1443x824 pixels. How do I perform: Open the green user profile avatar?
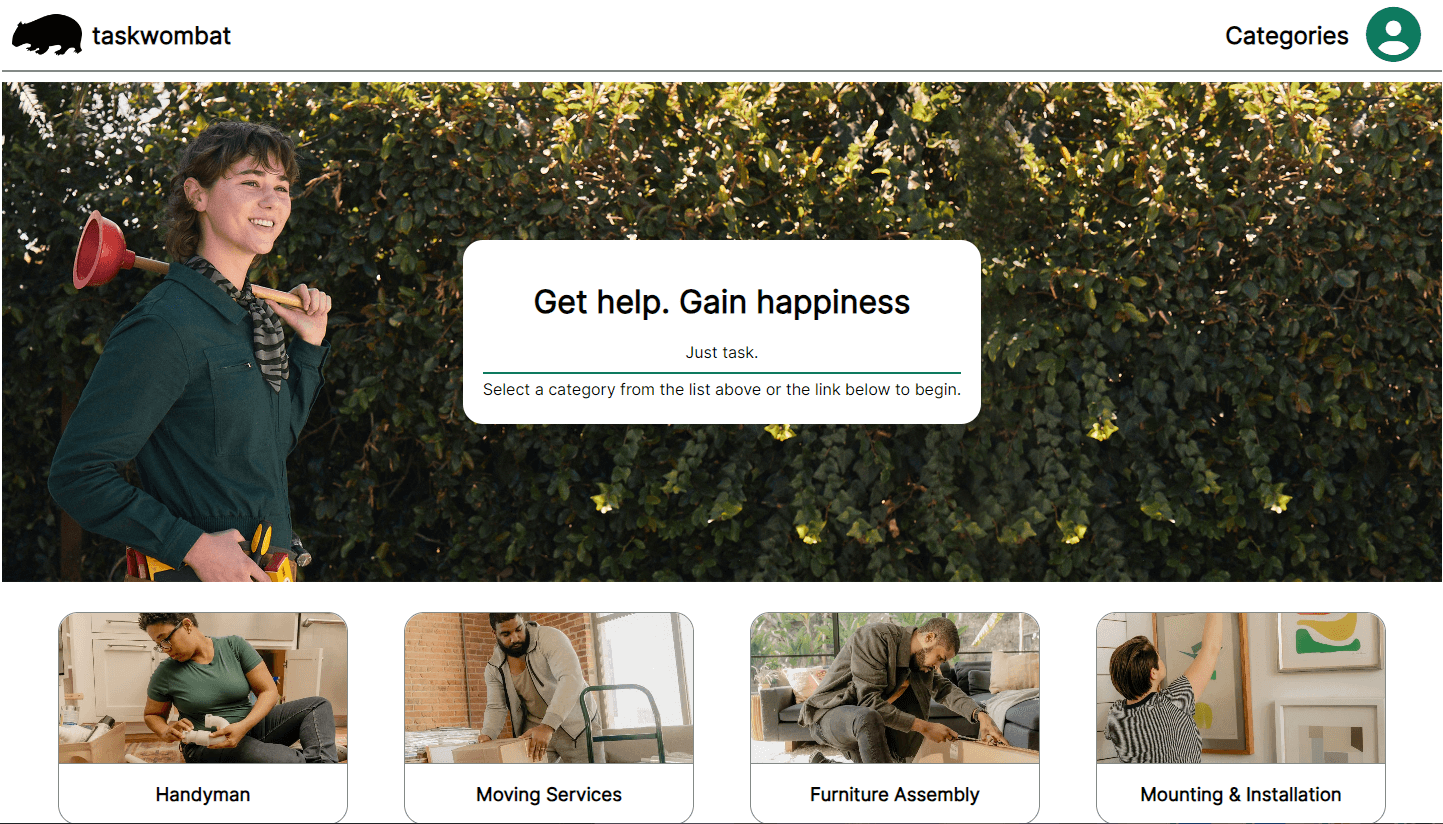click(1393, 34)
